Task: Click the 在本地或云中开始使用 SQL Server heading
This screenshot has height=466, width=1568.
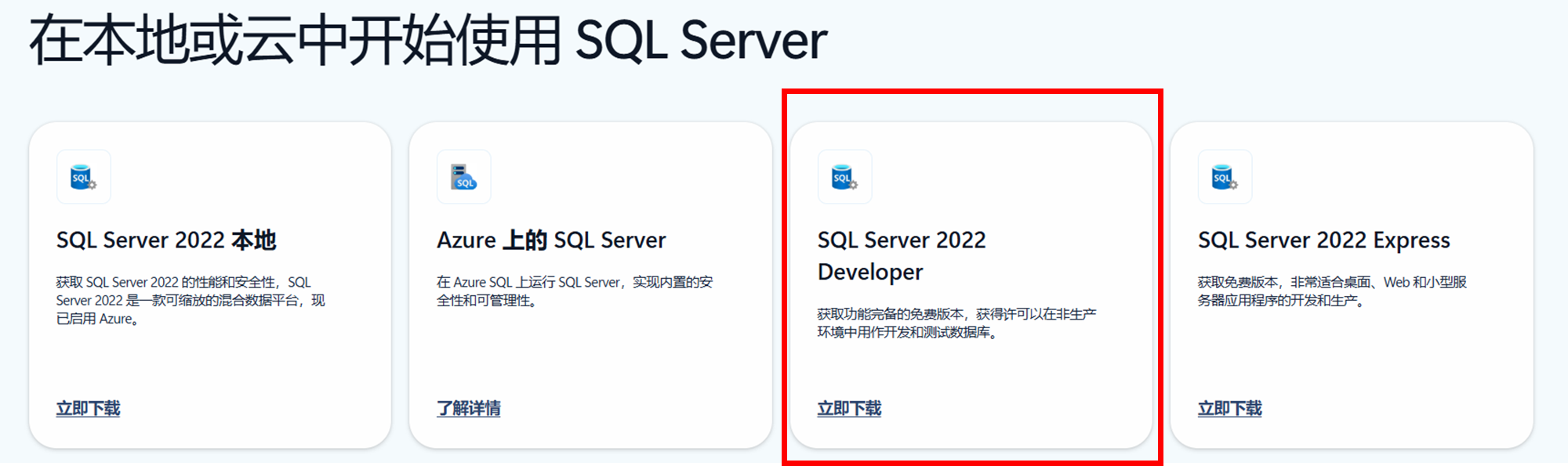Action: [x=428, y=40]
